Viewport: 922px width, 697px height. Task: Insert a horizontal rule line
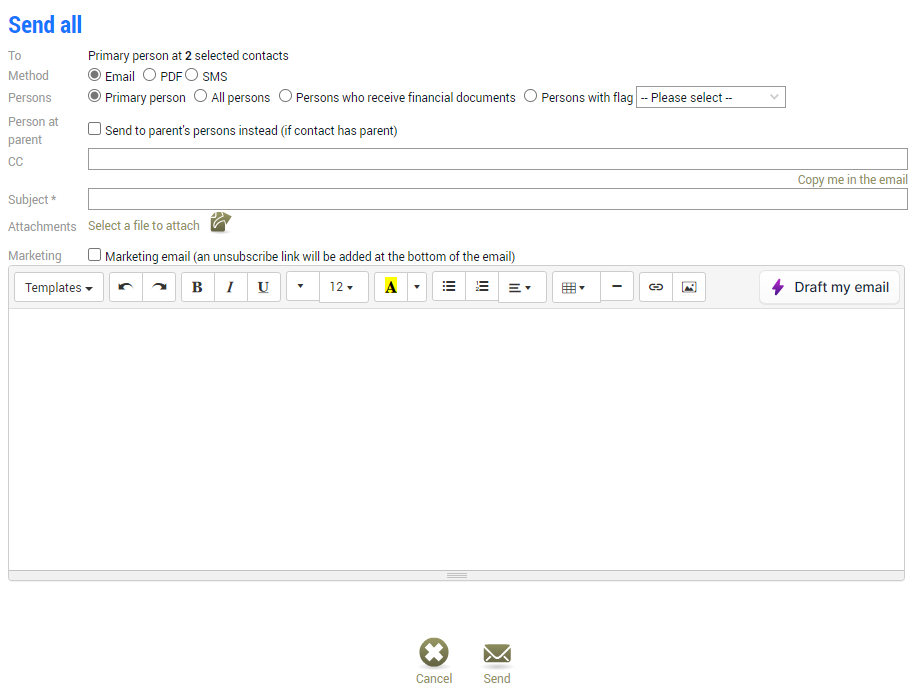click(x=617, y=286)
